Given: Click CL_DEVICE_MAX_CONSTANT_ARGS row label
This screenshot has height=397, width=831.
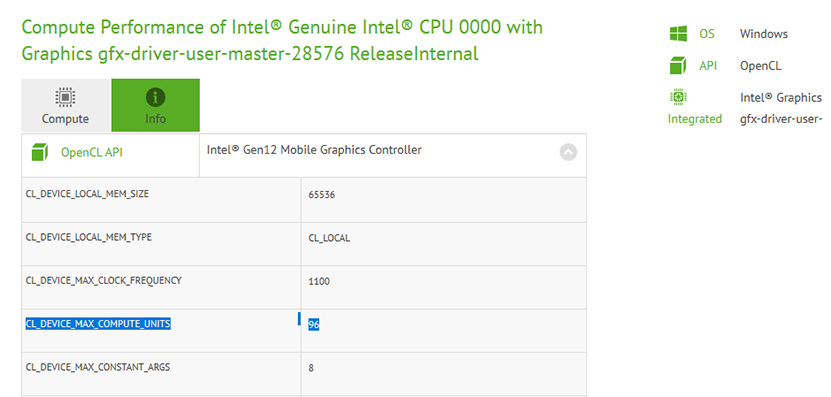Looking at the screenshot, I should pos(98,367).
